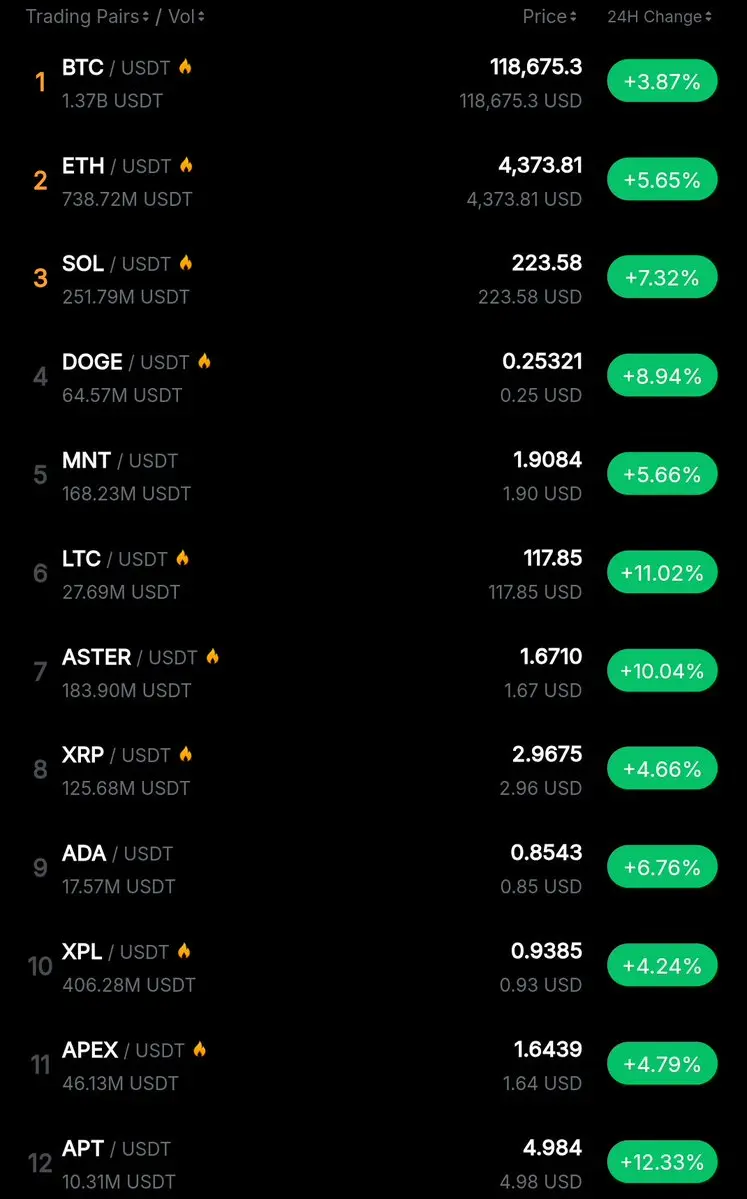This screenshot has width=747, height=1199.
Task: Click the +3.87% change badge for BTC
Action: pyautogui.click(x=662, y=82)
